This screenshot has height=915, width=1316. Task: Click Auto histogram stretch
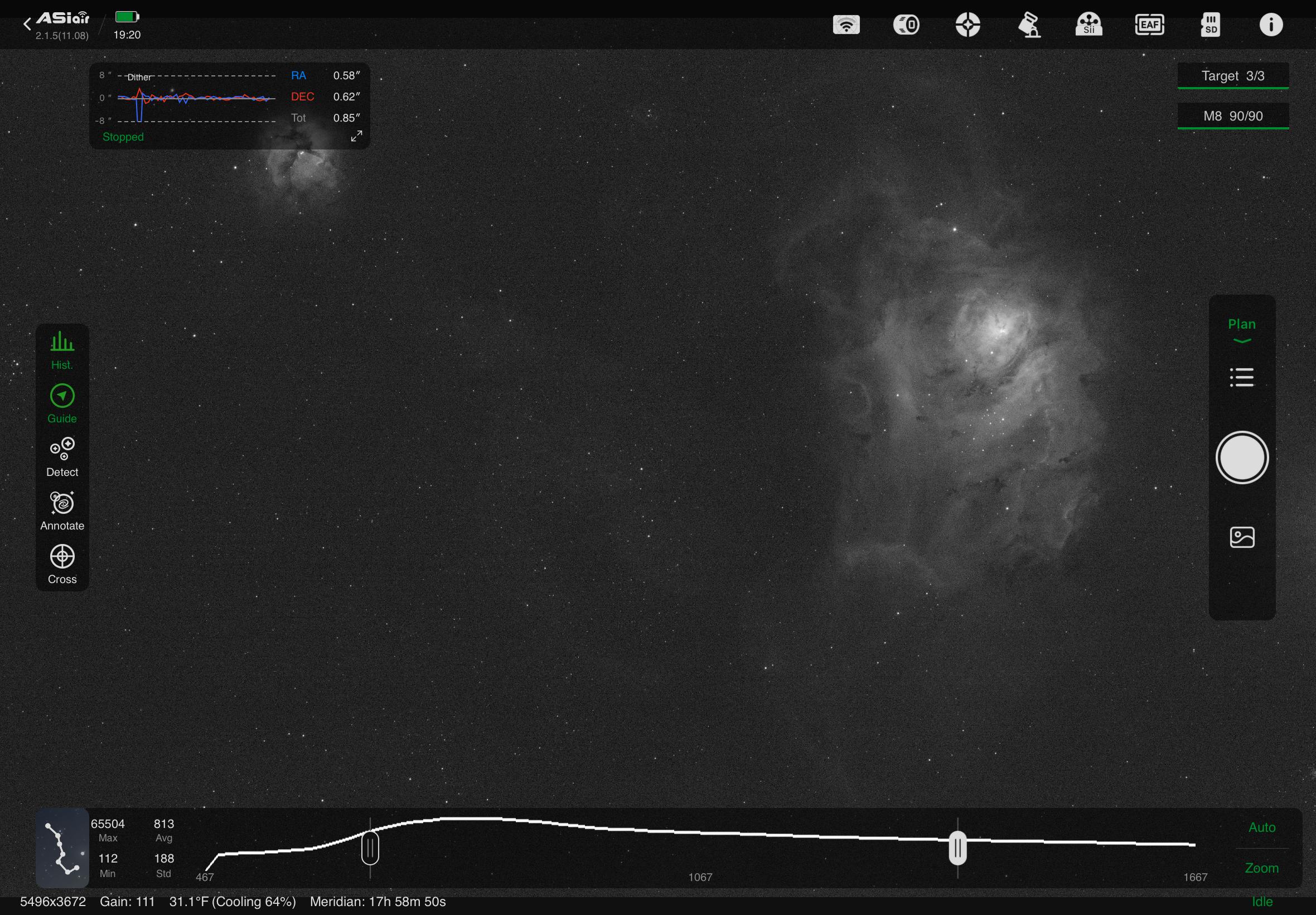pyautogui.click(x=1261, y=827)
